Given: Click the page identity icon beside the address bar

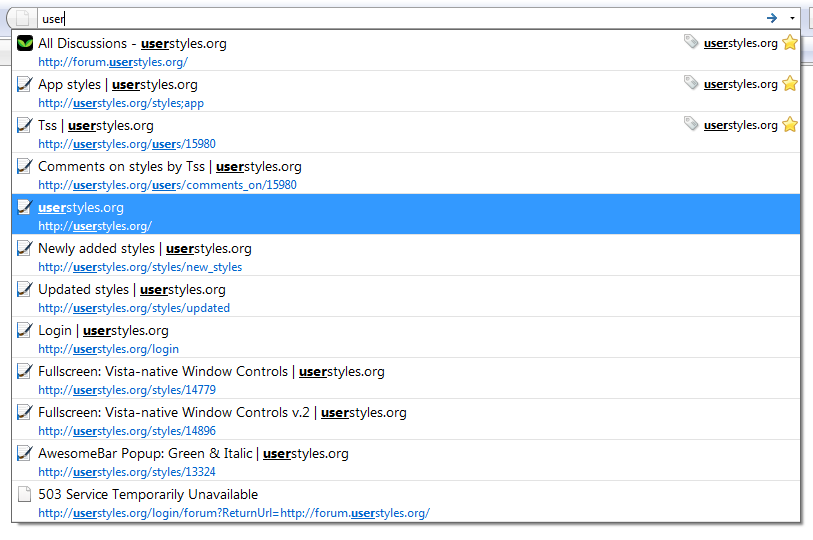Looking at the screenshot, I should click(x=22, y=19).
